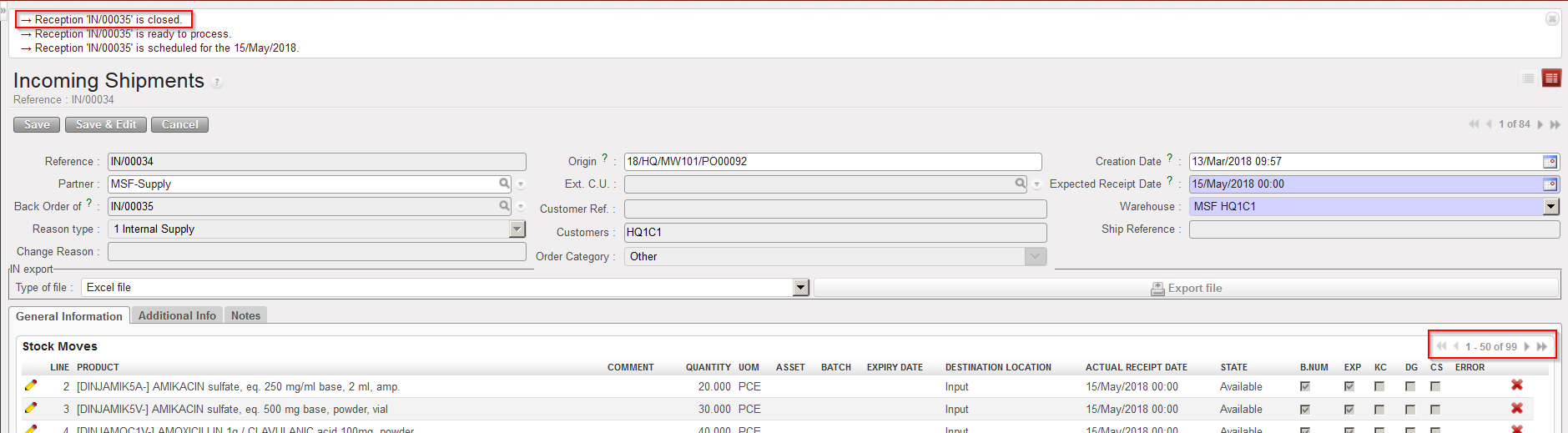
Task: Switch to the Additional Info tab
Action: (x=177, y=315)
